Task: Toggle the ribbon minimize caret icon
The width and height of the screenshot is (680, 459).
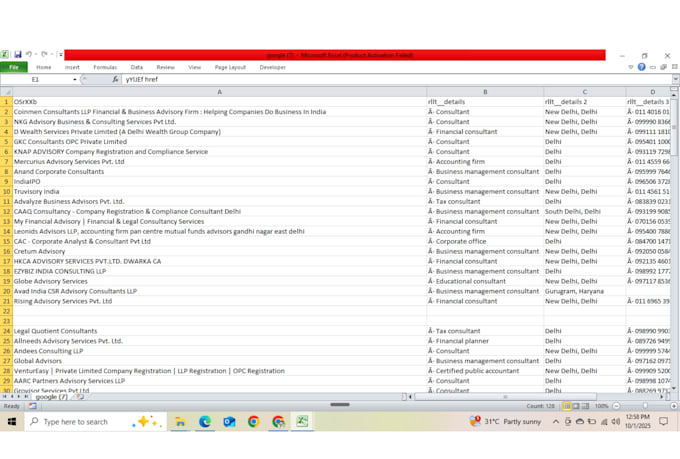Action: coord(631,67)
